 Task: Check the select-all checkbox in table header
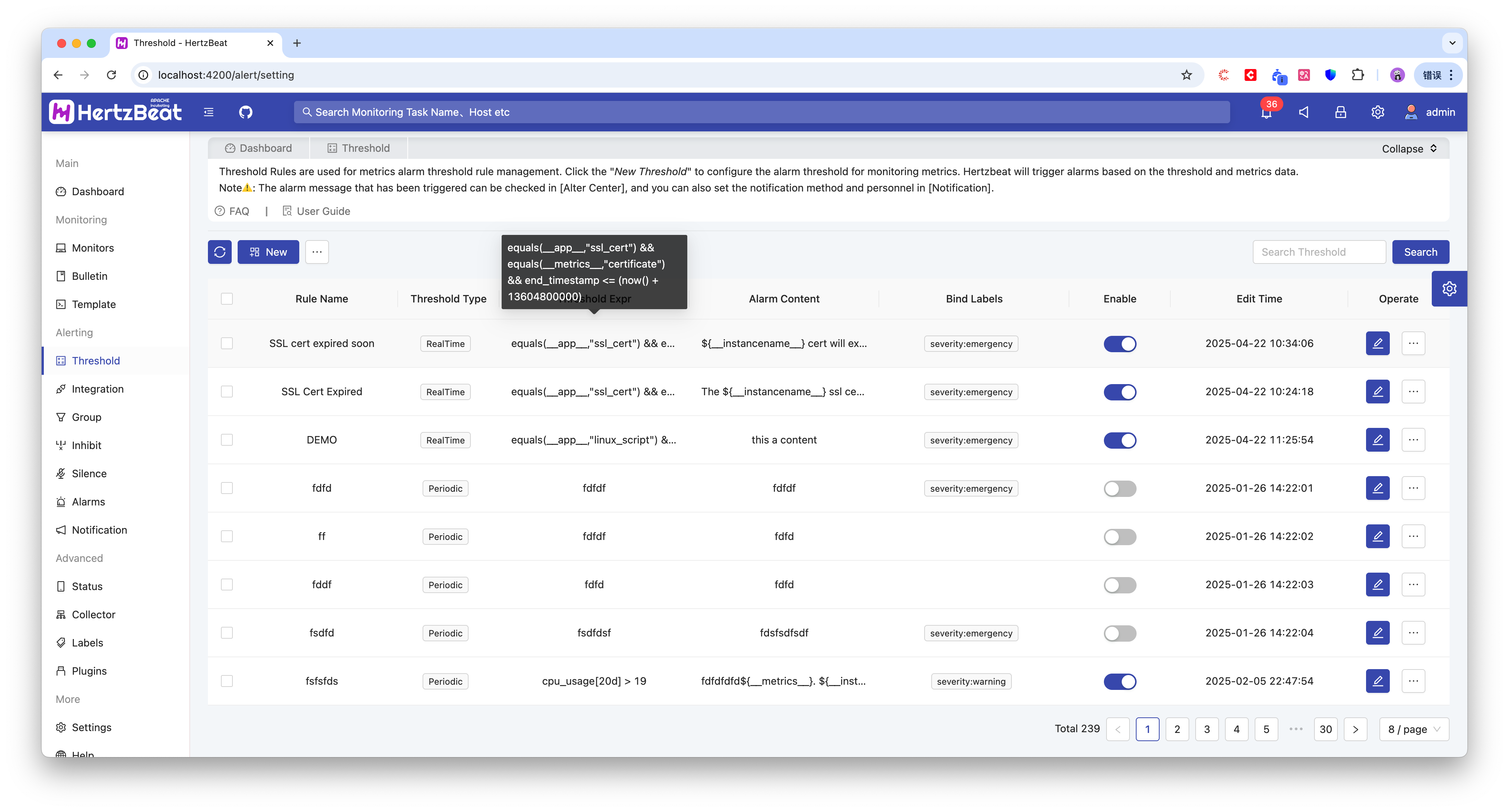[227, 299]
